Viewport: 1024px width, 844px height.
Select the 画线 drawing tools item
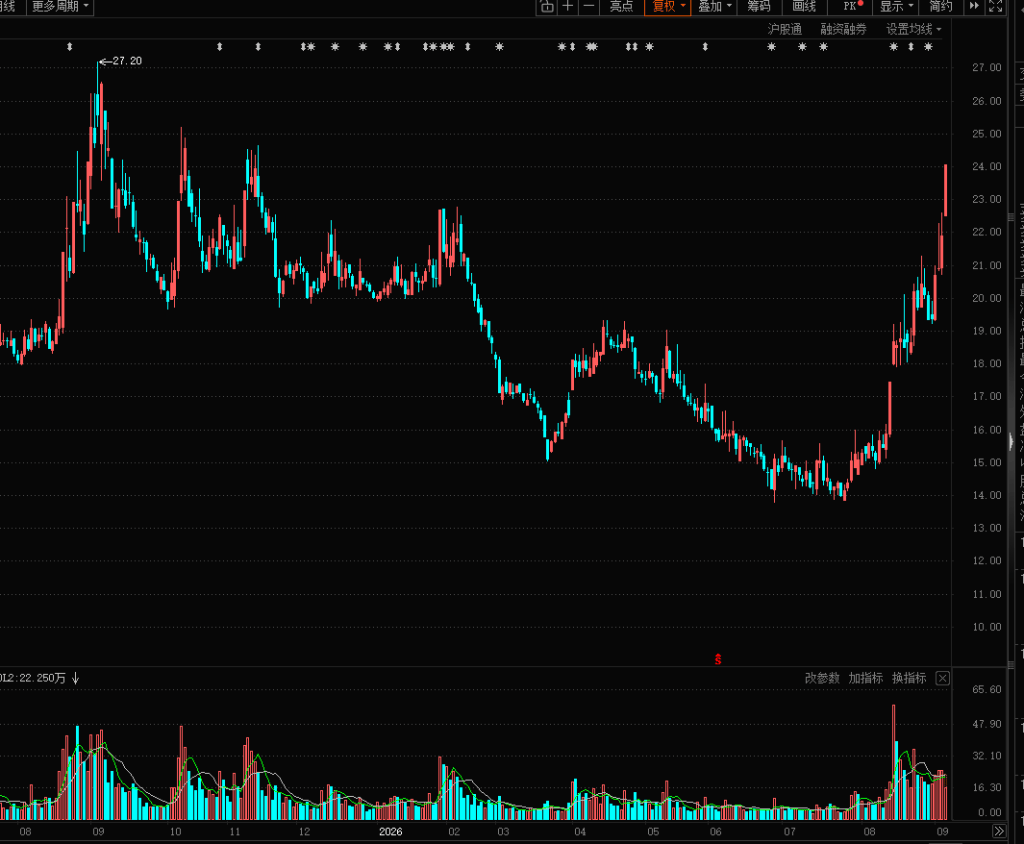click(x=804, y=7)
